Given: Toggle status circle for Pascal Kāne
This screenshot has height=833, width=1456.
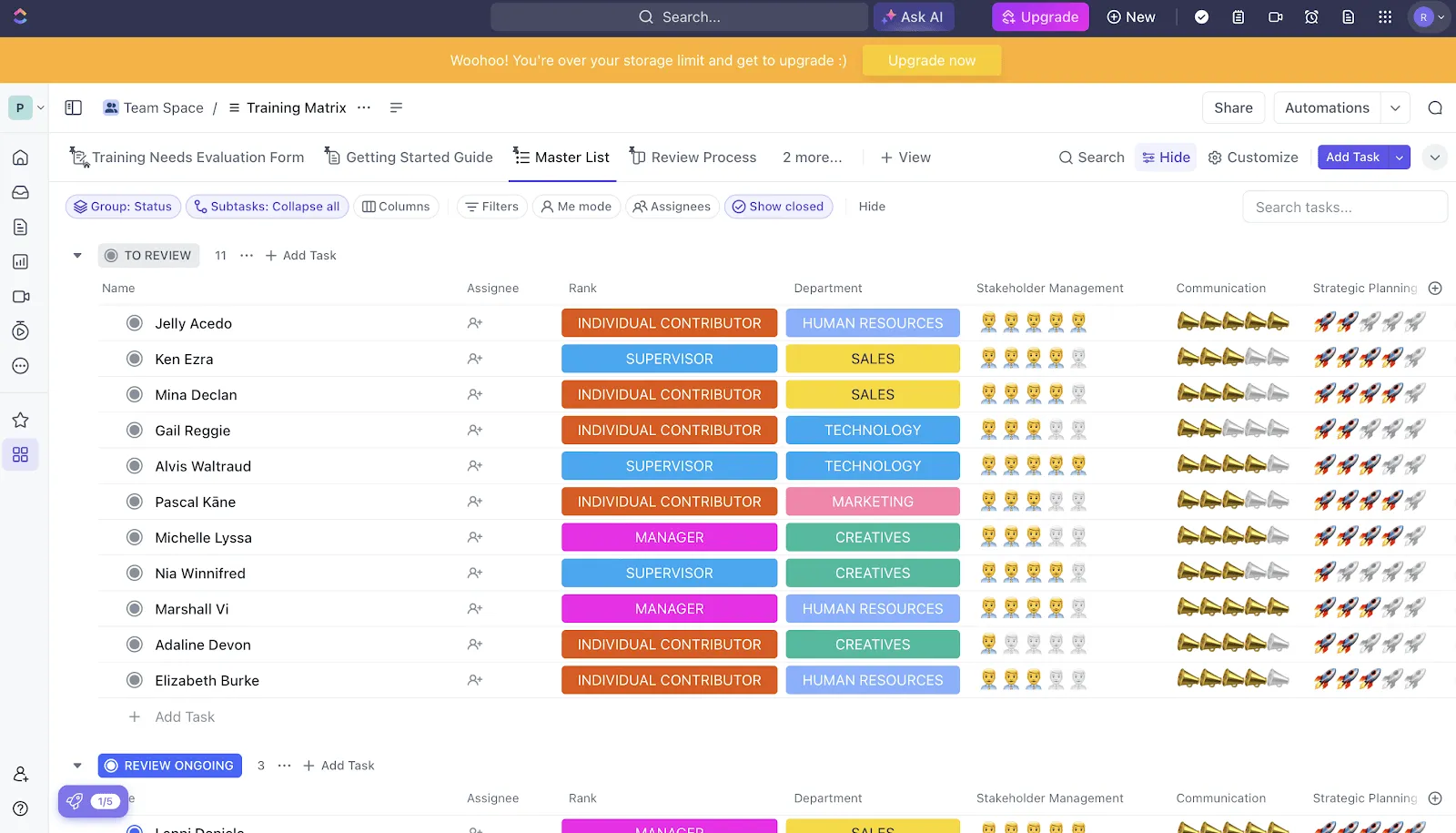Looking at the screenshot, I should [x=135, y=502].
